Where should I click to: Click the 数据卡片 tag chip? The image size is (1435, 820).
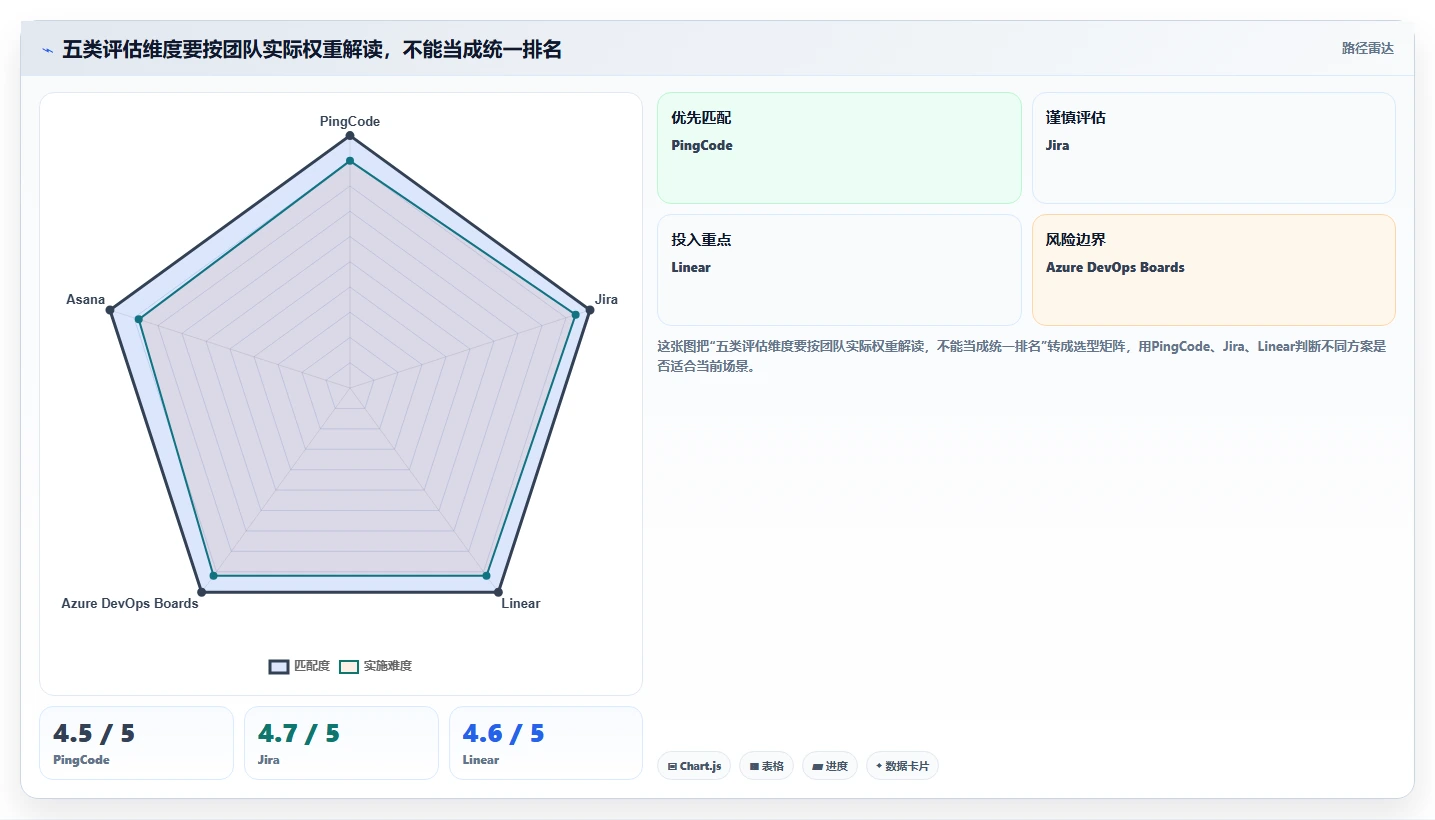902,766
